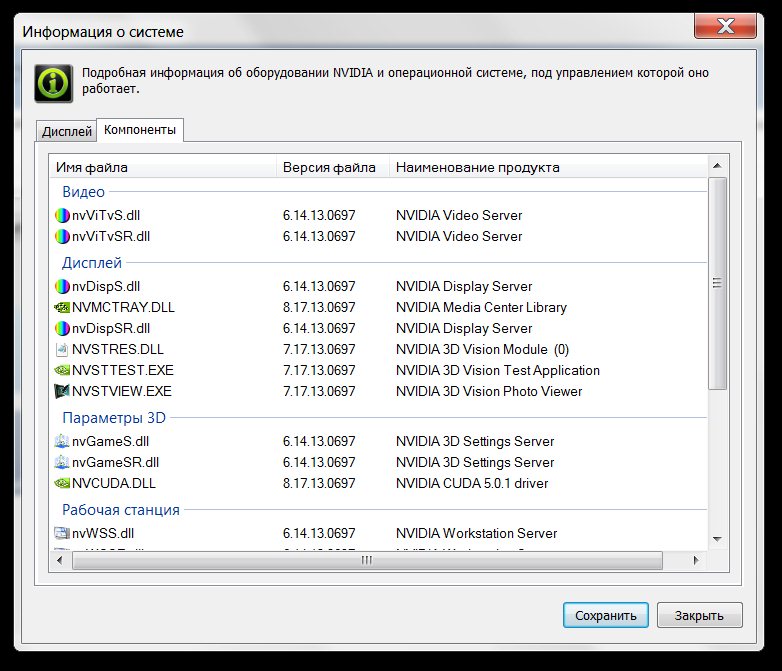Image resolution: width=782 pixels, height=671 pixels.
Task: Select the nvViTvSR.dll file name
Action: [x=111, y=236]
